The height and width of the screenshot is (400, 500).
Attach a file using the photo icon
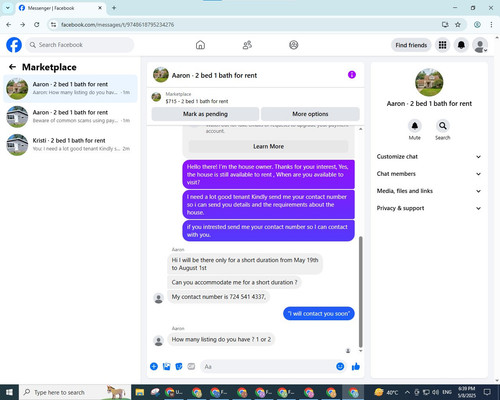(166, 367)
